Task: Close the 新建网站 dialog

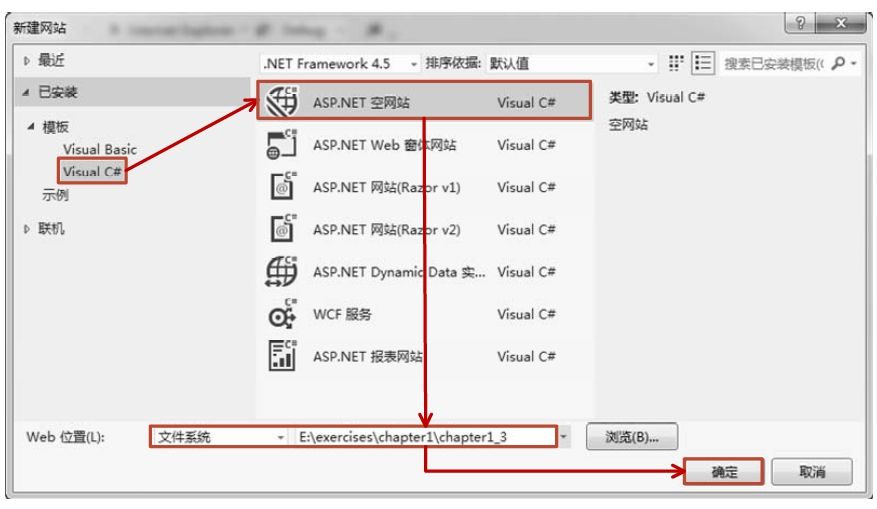Action: click(841, 23)
